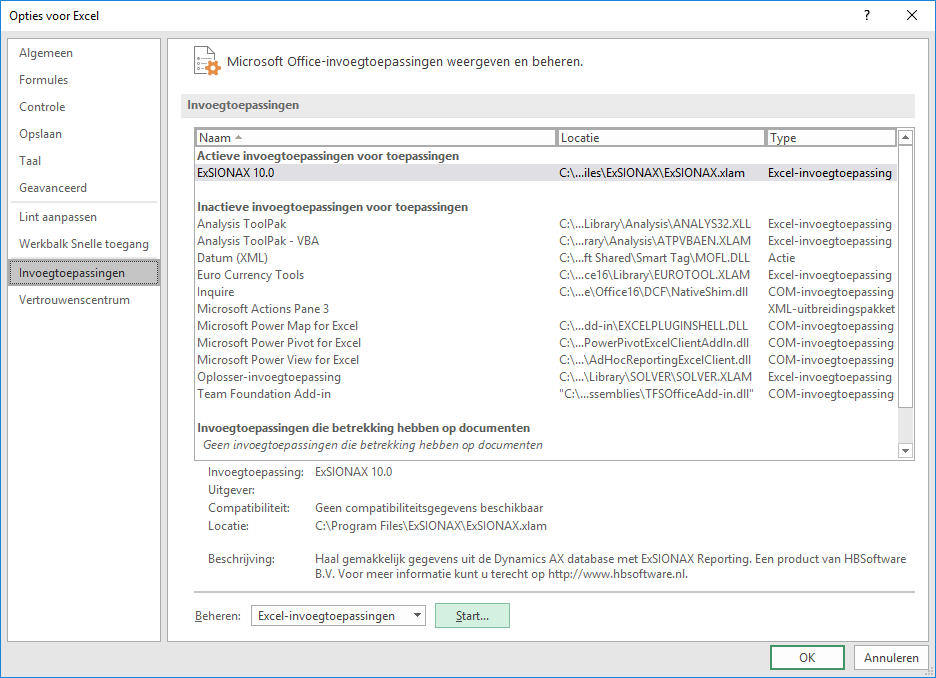Click the add-ins list vertical scrollbar thumb
This screenshot has height=678, width=936.
(906, 276)
